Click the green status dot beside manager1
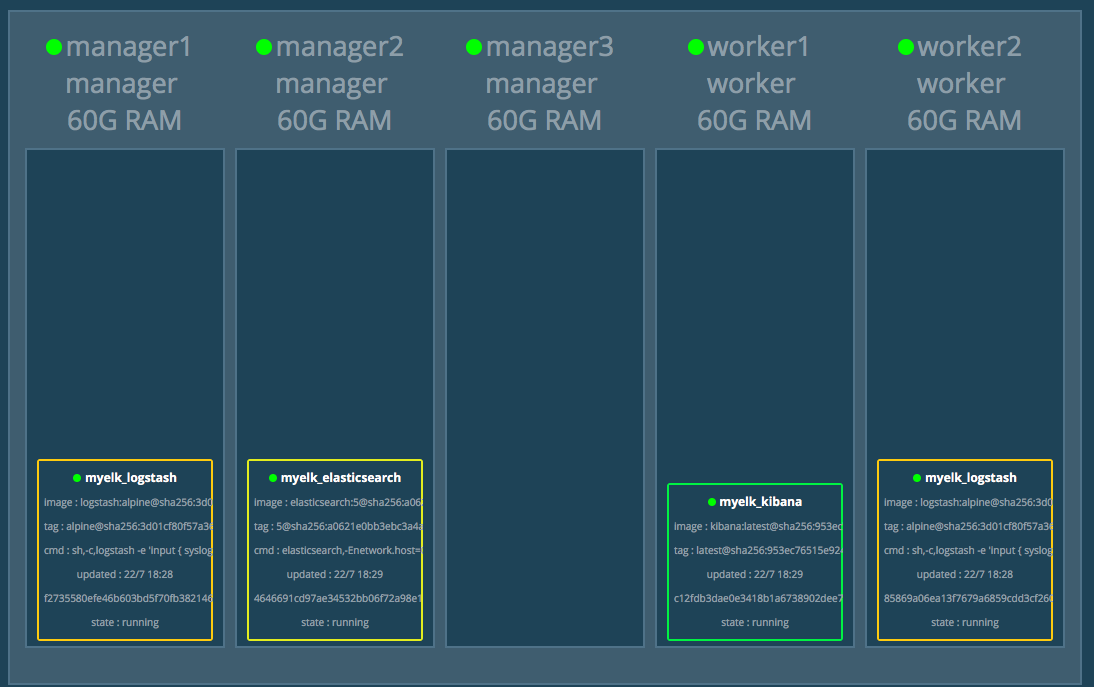 coord(54,47)
